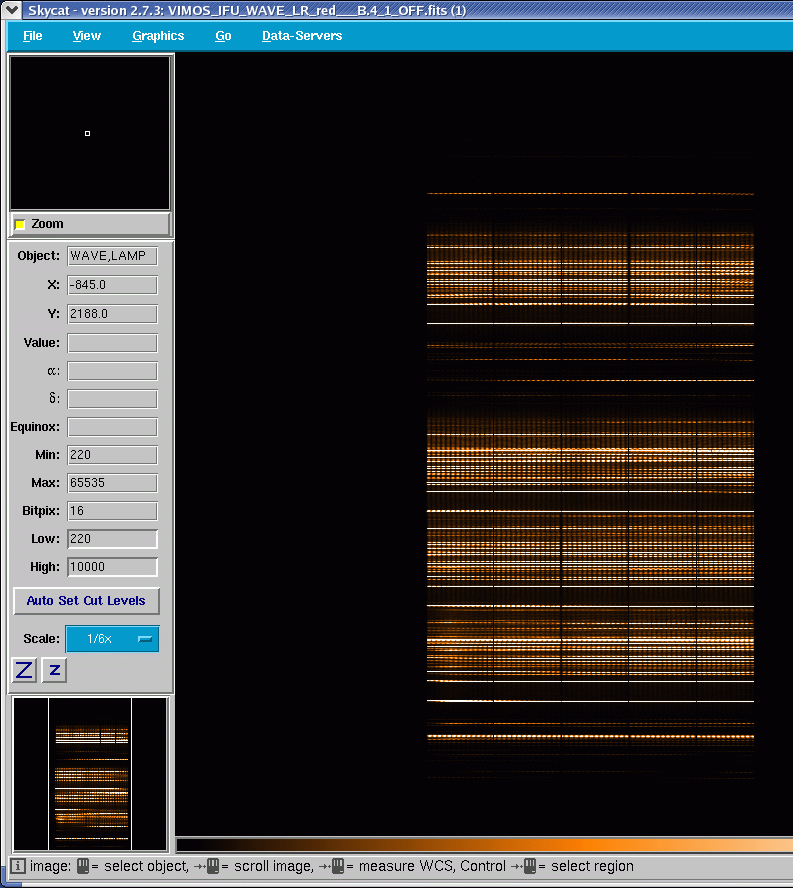Toggle the Zoom window checkbox
This screenshot has width=793, height=888.
[x=20, y=224]
